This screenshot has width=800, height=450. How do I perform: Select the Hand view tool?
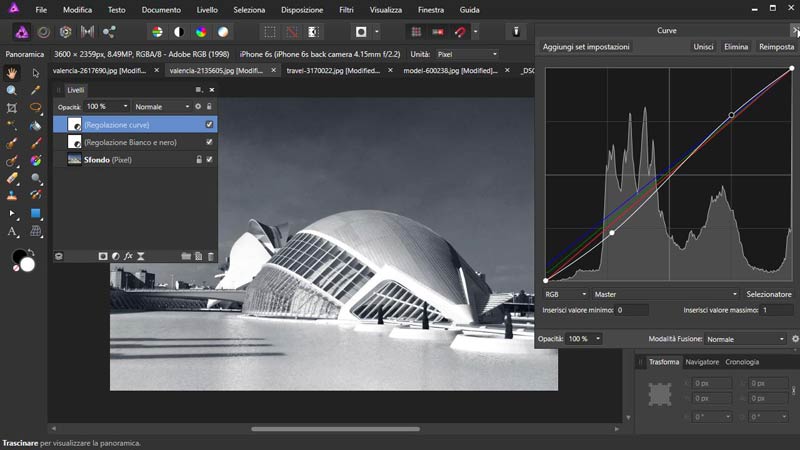pos(12,73)
